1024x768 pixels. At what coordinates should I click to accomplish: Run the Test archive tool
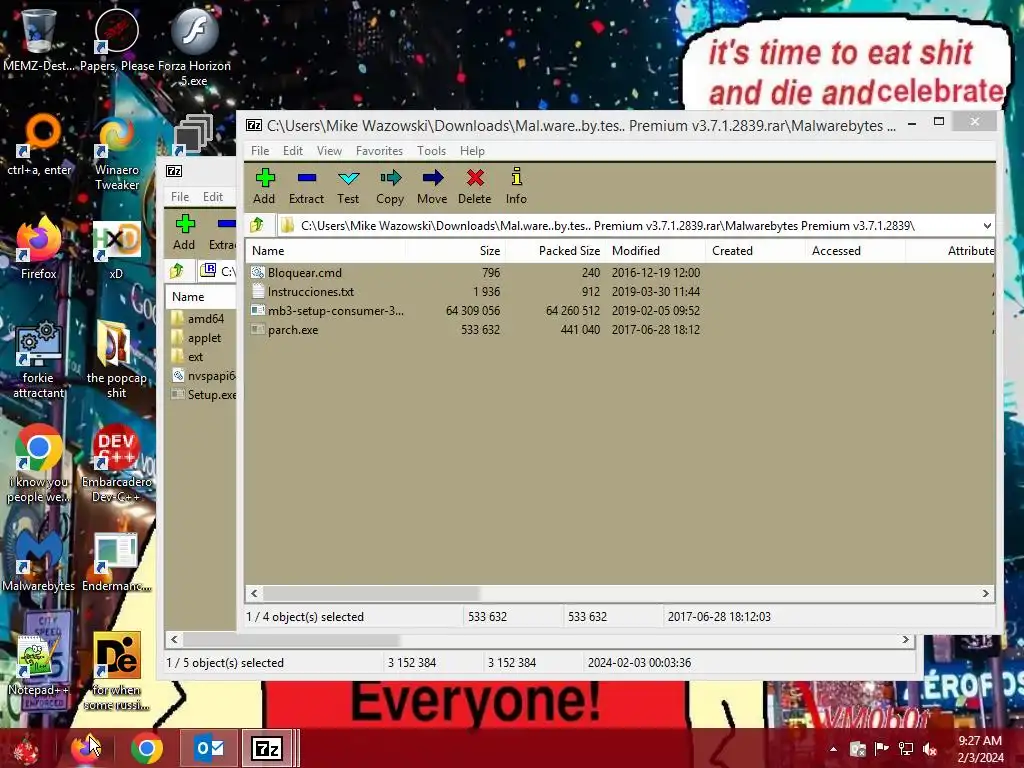[348, 185]
